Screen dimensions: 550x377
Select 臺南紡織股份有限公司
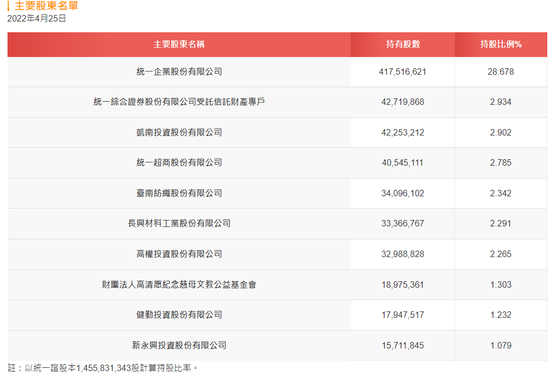coord(179,193)
